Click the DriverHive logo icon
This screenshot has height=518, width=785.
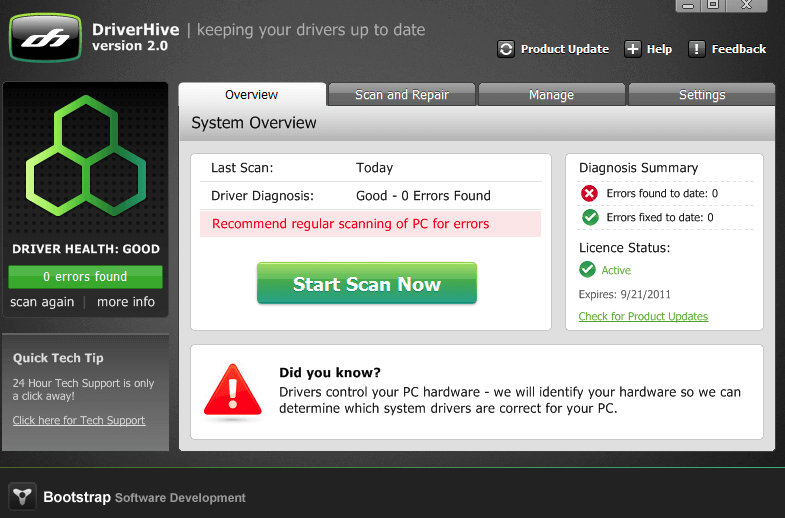point(45,38)
